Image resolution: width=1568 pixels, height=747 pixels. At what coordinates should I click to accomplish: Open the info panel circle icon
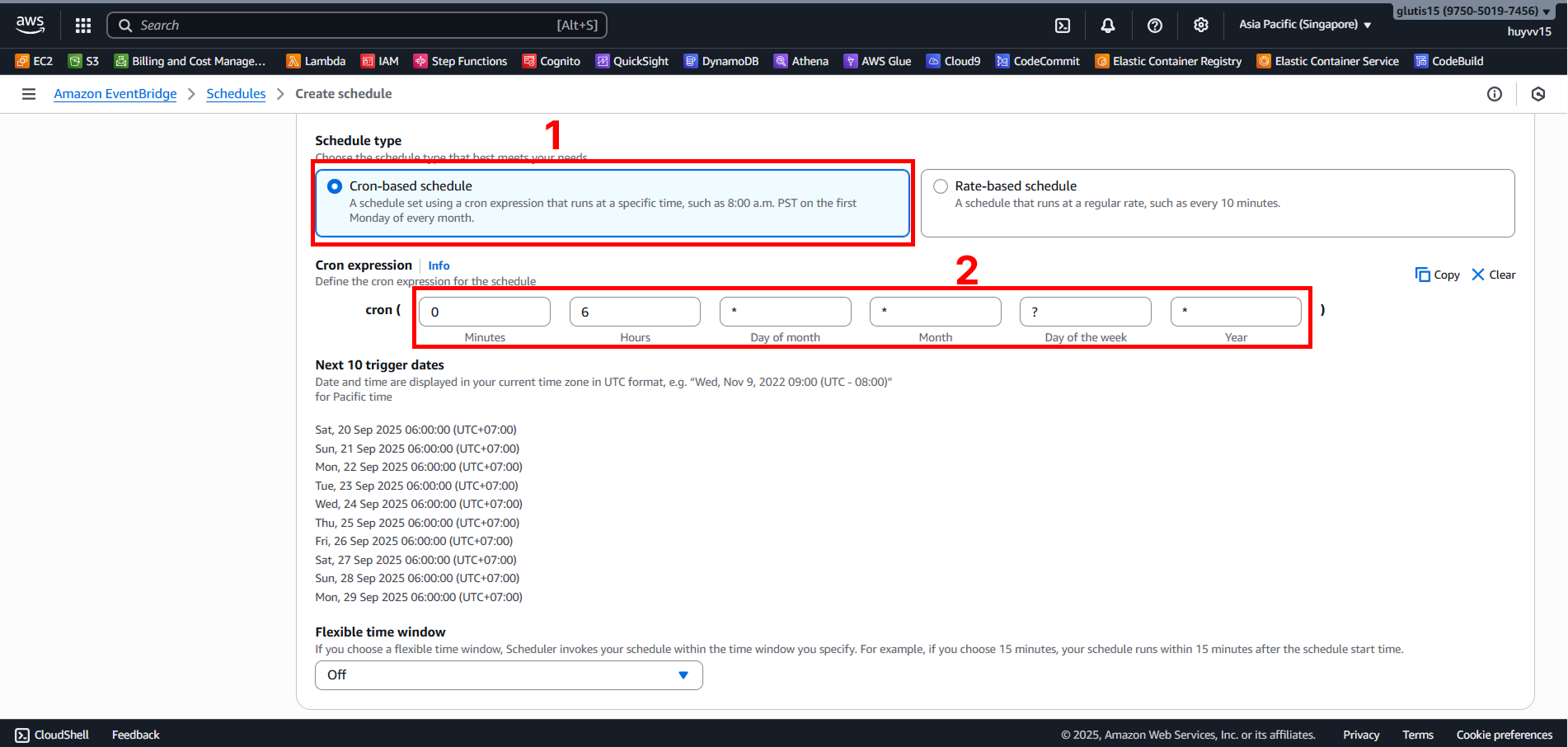tap(1494, 94)
